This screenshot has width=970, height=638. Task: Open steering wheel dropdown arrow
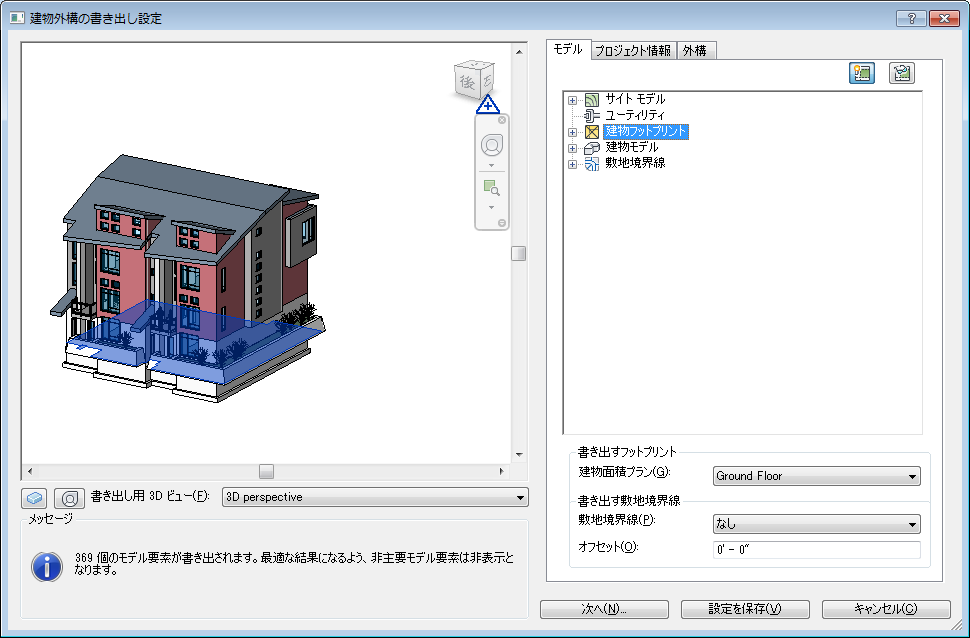tap(492, 165)
